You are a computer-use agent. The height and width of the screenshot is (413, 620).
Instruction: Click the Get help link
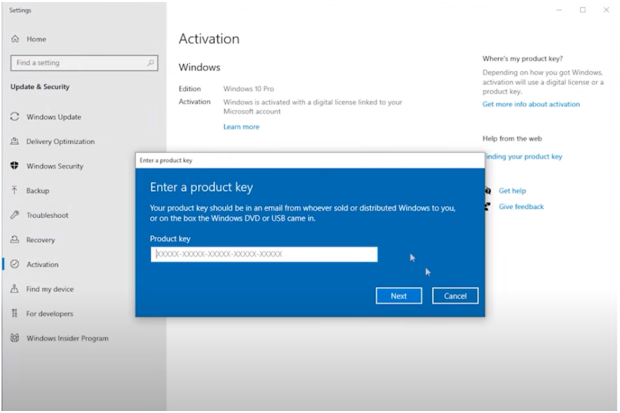coord(512,191)
